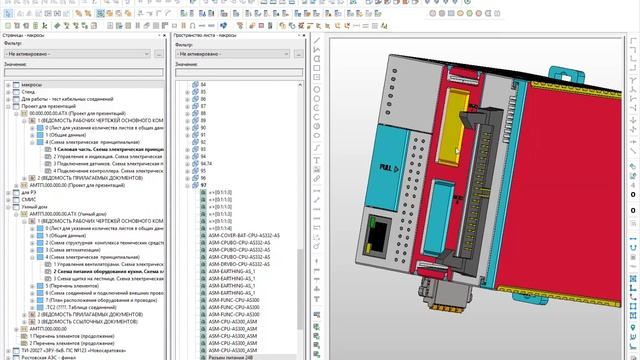Select 'ASM-COVER-BAT-CPU-AS332-AS' in layout space tree

[x=244, y=236]
